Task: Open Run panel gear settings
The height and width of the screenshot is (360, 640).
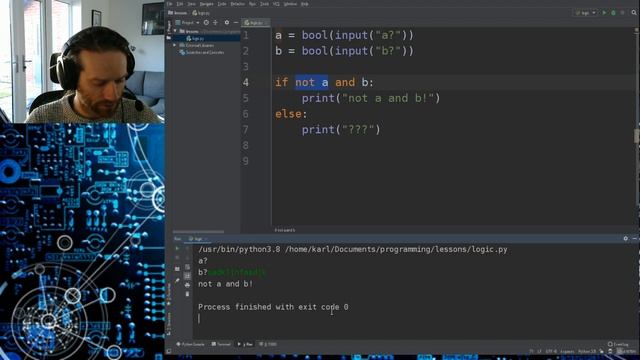Action: point(626,238)
